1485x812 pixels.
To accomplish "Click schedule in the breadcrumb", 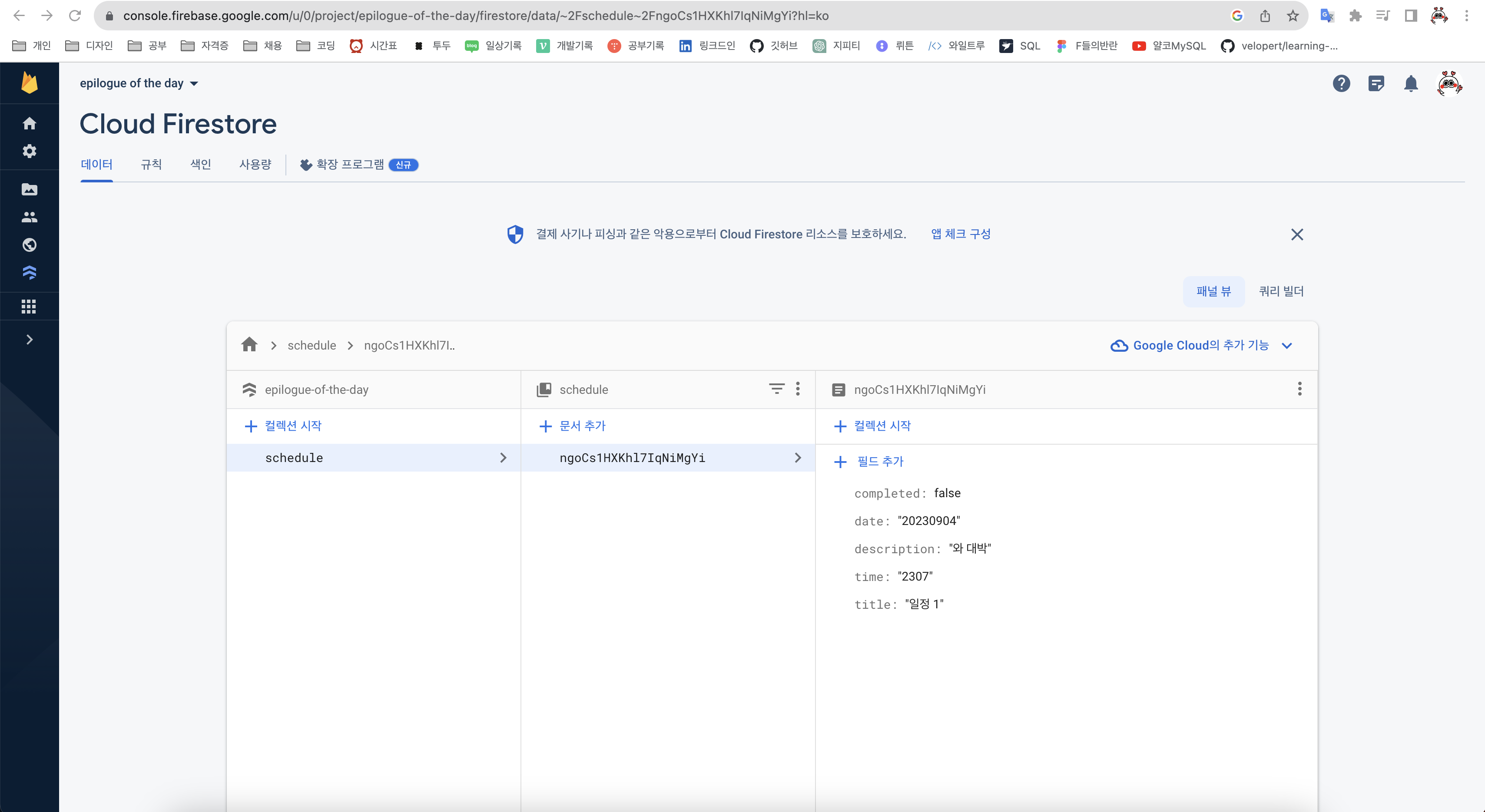I will click(x=312, y=345).
